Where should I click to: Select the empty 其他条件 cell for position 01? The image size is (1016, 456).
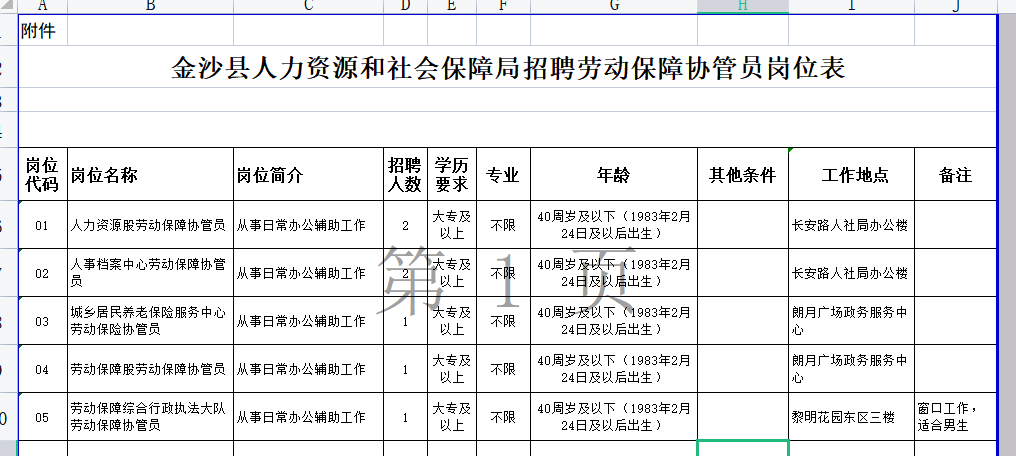coord(743,225)
